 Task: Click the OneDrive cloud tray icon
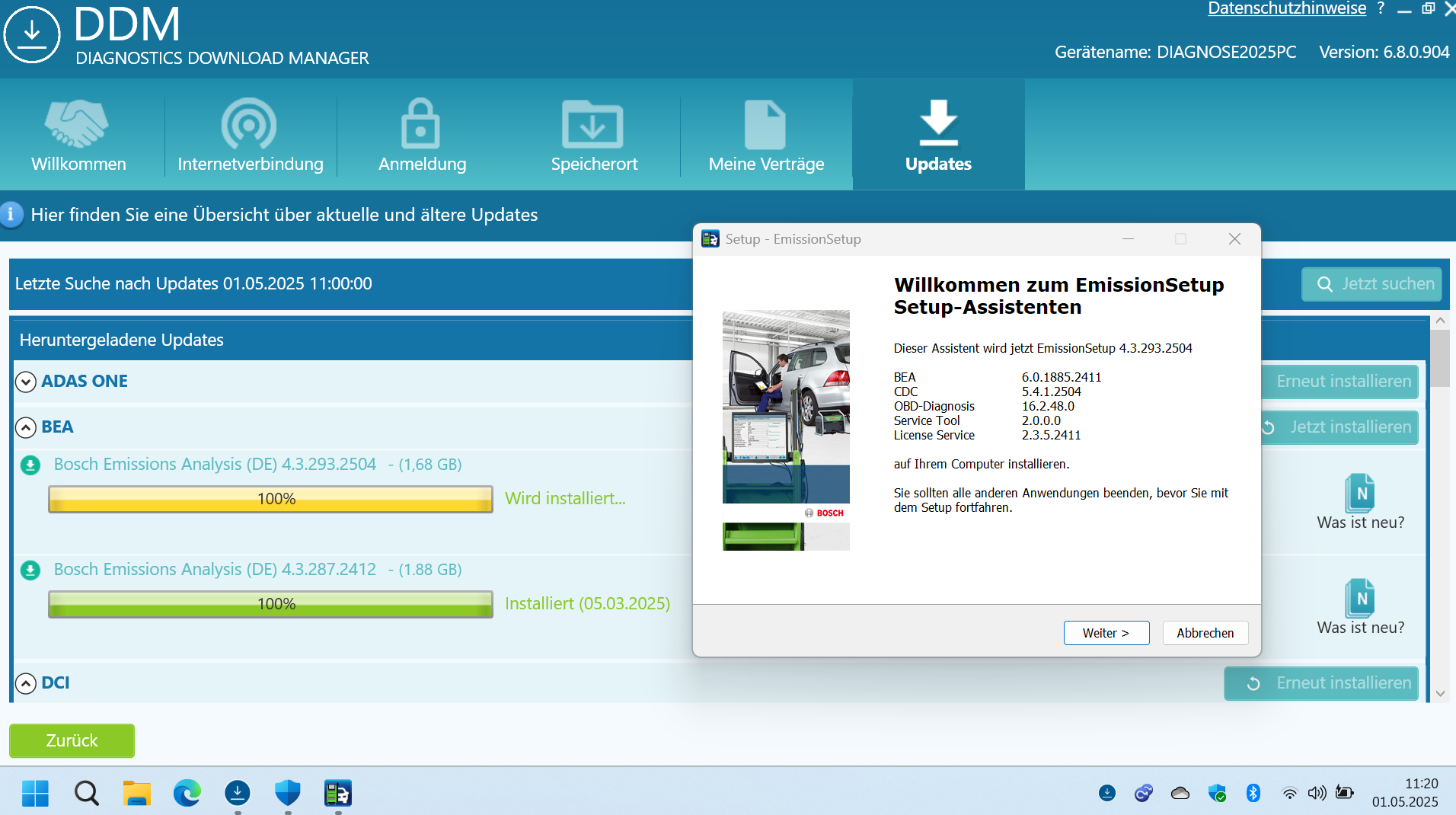click(1180, 793)
